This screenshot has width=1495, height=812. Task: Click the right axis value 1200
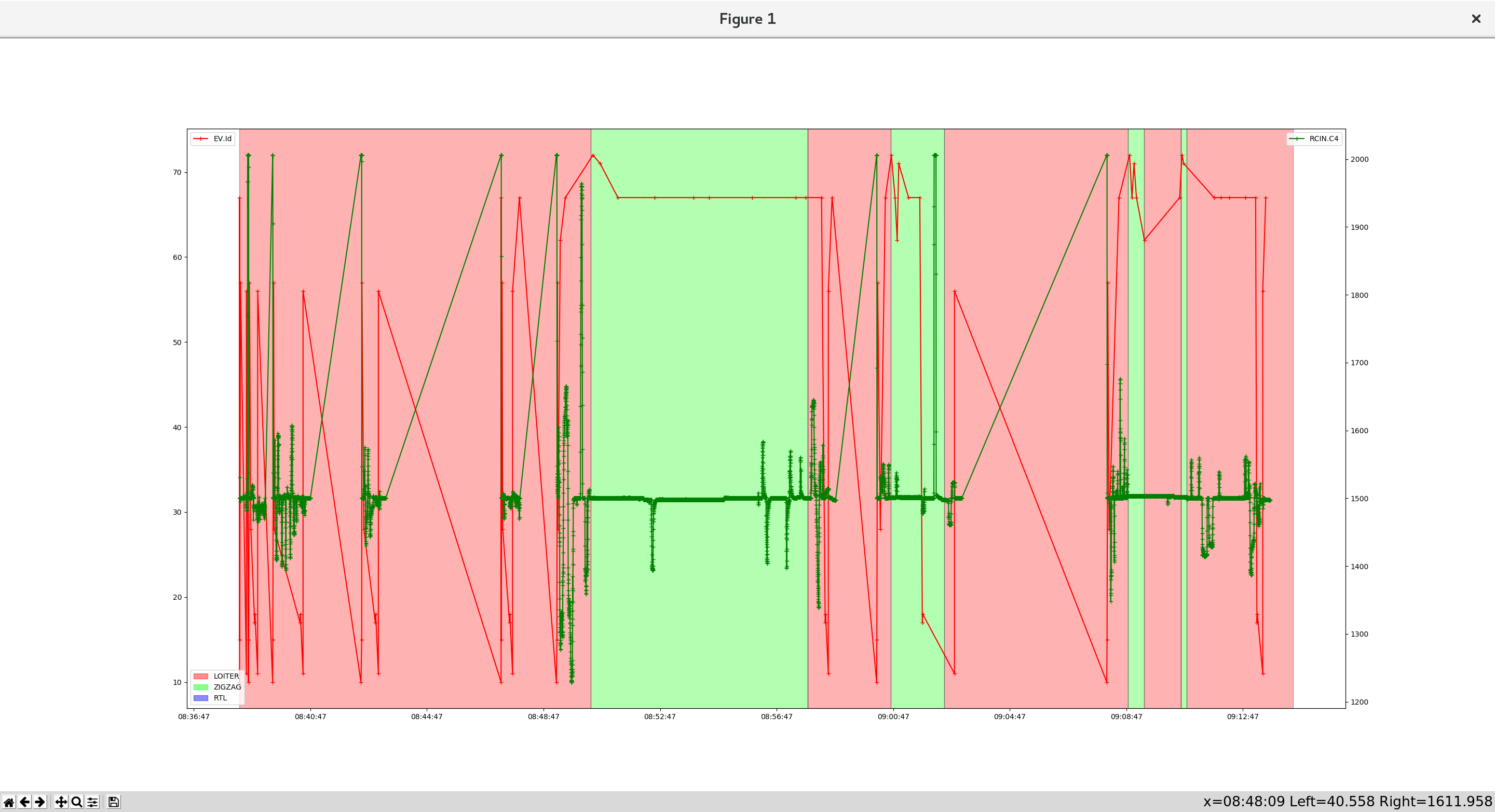pyautogui.click(x=1359, y=703)
